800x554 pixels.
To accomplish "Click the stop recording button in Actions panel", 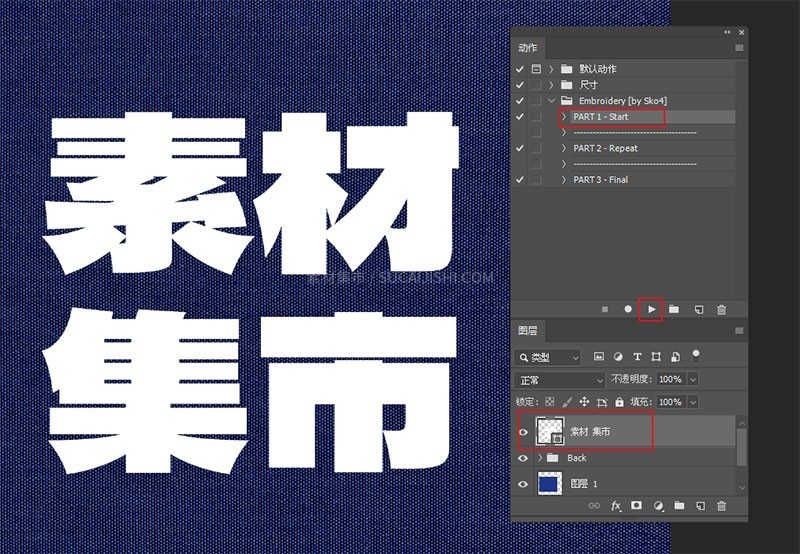I will tap(605, 309).
